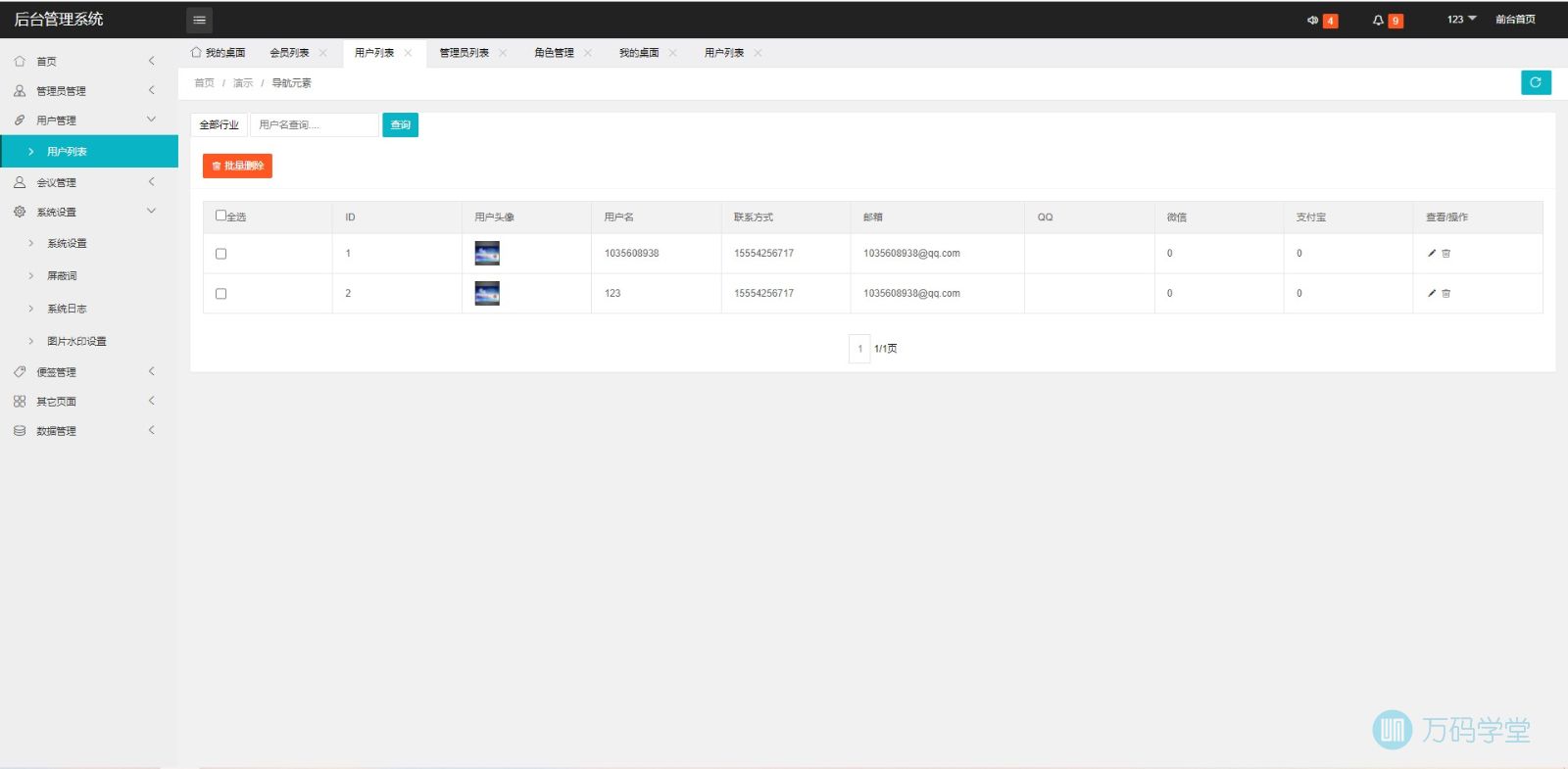Check the row with ID 1

[220, 254]
